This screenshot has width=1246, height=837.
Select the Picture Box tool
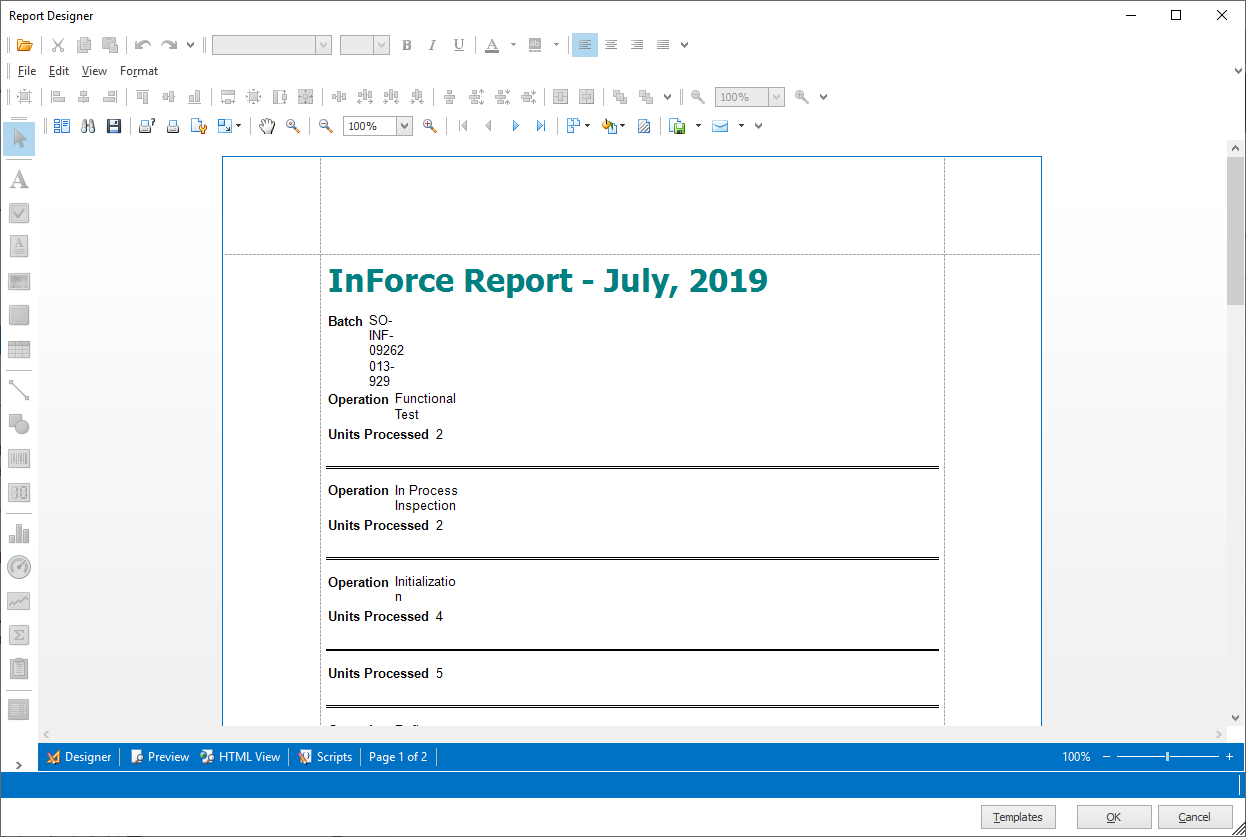pyautogui.click(x=18, y=281)
